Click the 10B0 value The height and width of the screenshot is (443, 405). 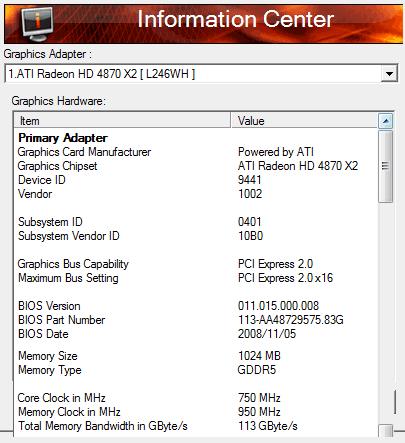coord(250,236)
